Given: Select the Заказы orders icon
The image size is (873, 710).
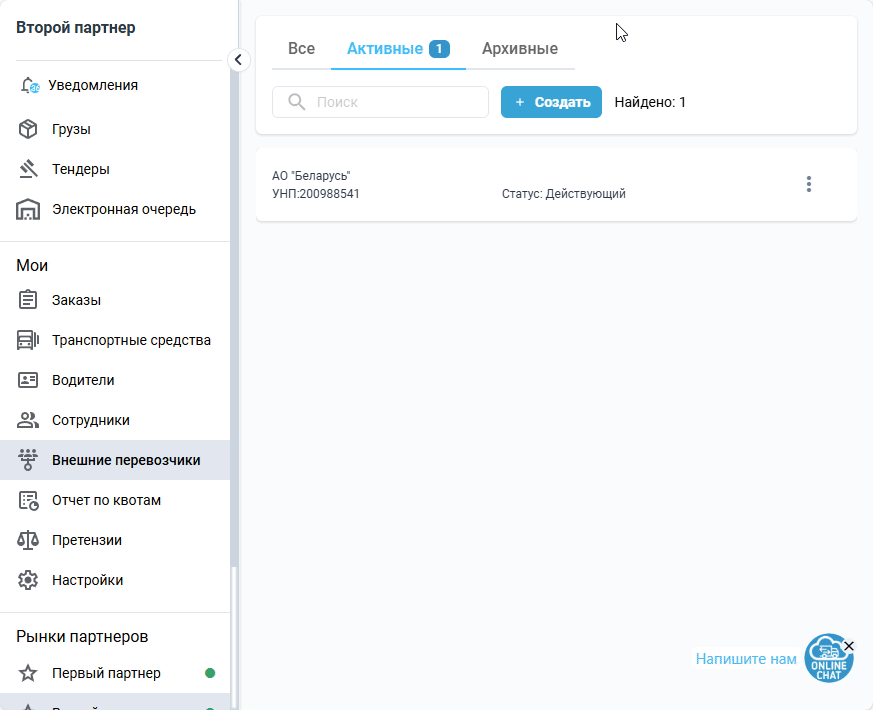Looking at the screenshot, I should pos(30,299).
